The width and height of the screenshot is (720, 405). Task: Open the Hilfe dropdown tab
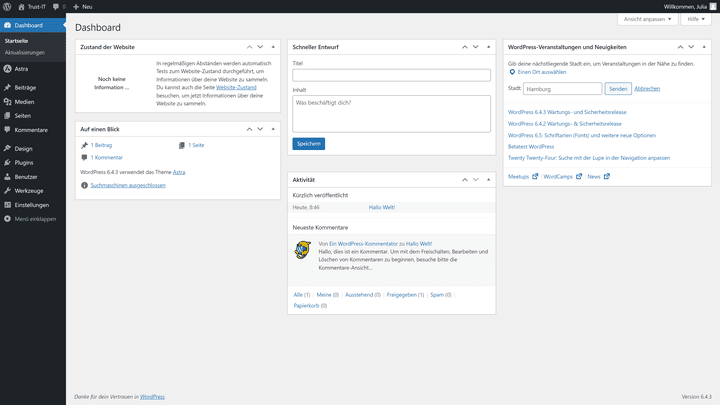696,19
